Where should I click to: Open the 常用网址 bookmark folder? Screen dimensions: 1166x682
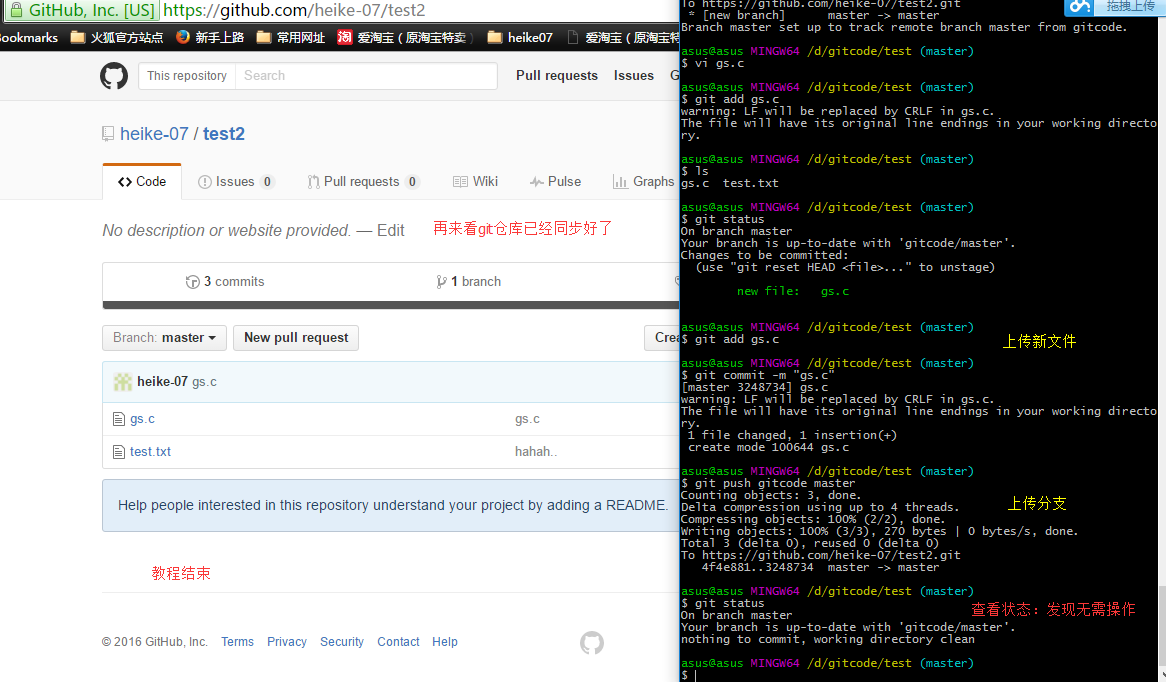click(291, 37)
